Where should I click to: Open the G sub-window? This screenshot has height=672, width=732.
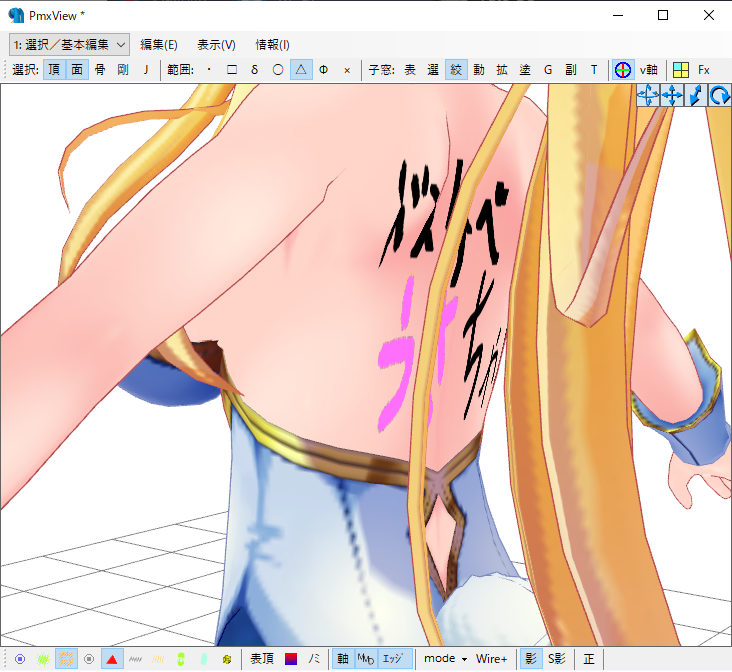pyautogui.click(x=548, y=70)
